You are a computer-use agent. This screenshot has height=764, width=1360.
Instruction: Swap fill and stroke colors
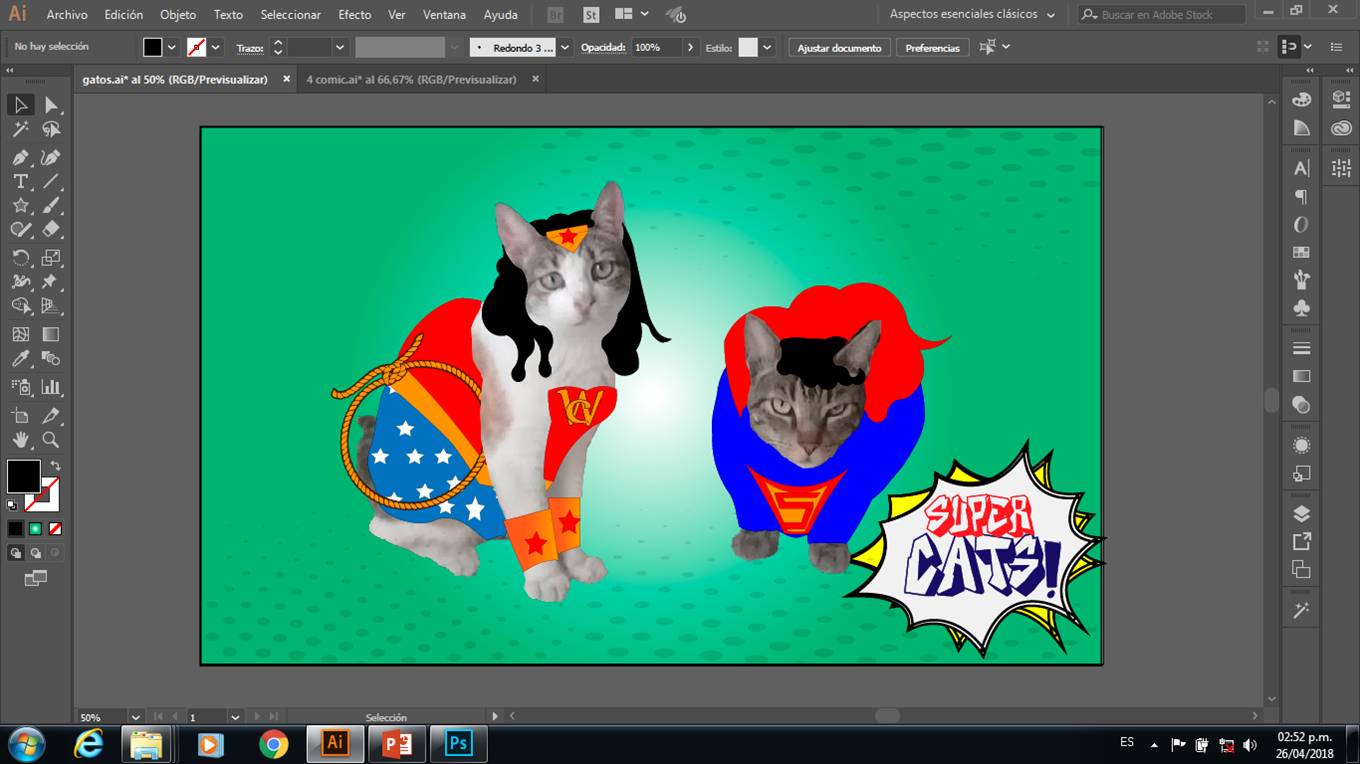pyautogui.click(x=55, y=466)
